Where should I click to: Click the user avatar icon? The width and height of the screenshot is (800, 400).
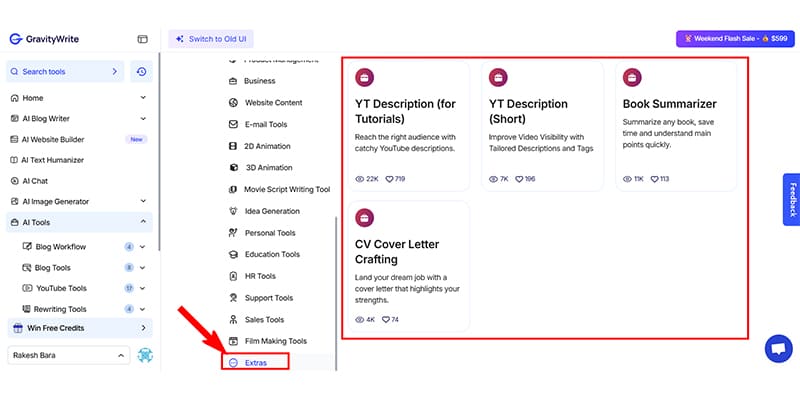[x=145, y=355]
